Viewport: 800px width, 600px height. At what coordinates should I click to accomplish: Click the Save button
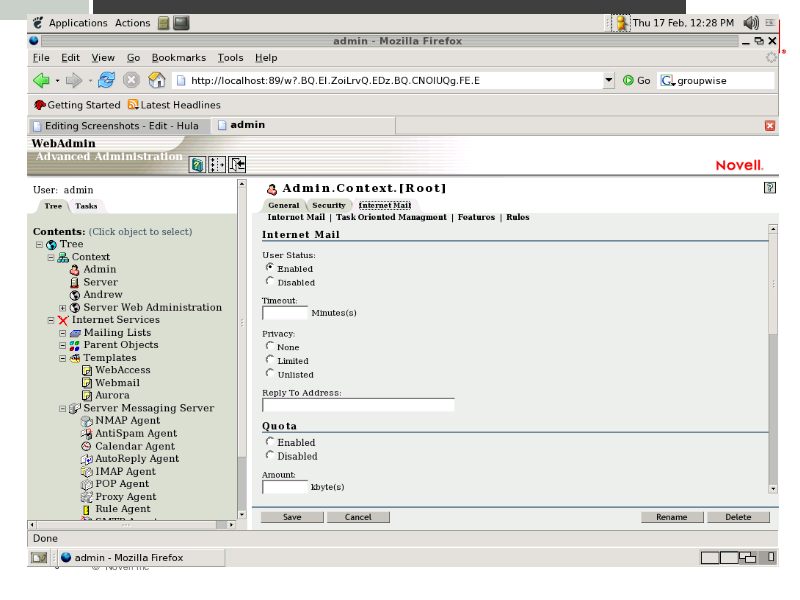pos(292,517)
